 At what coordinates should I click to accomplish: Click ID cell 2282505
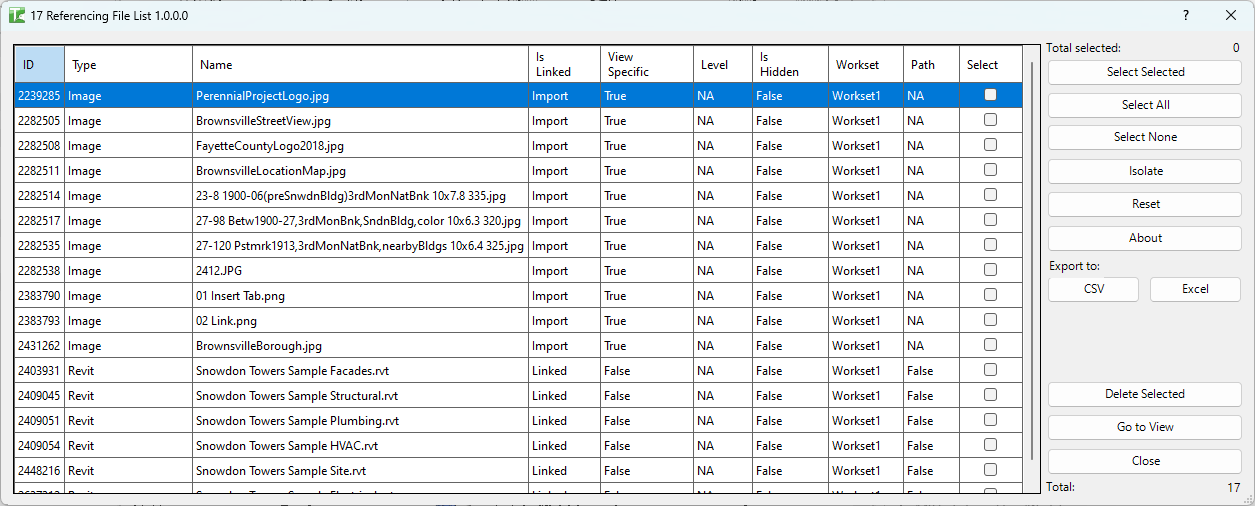[x=40, y=121]
